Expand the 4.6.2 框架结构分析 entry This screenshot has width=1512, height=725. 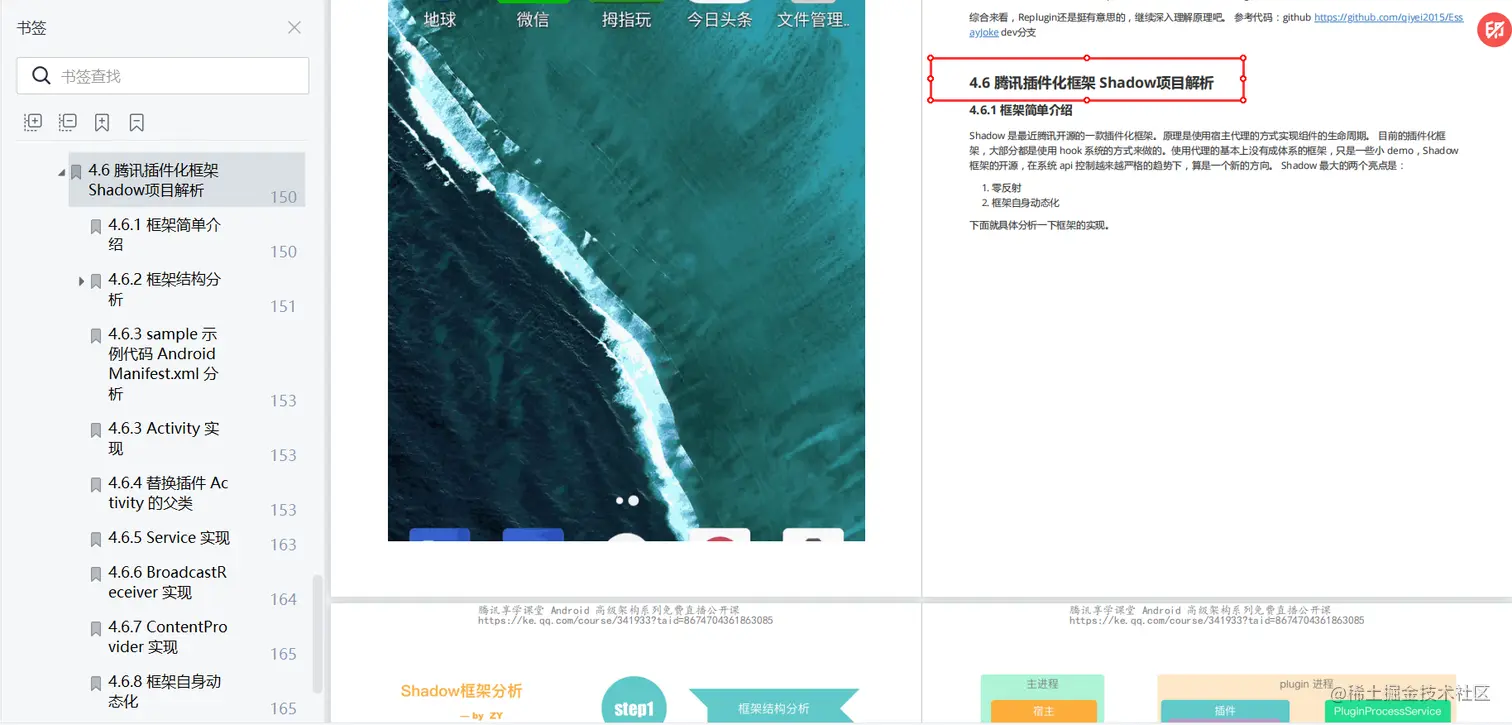[82, 281]
